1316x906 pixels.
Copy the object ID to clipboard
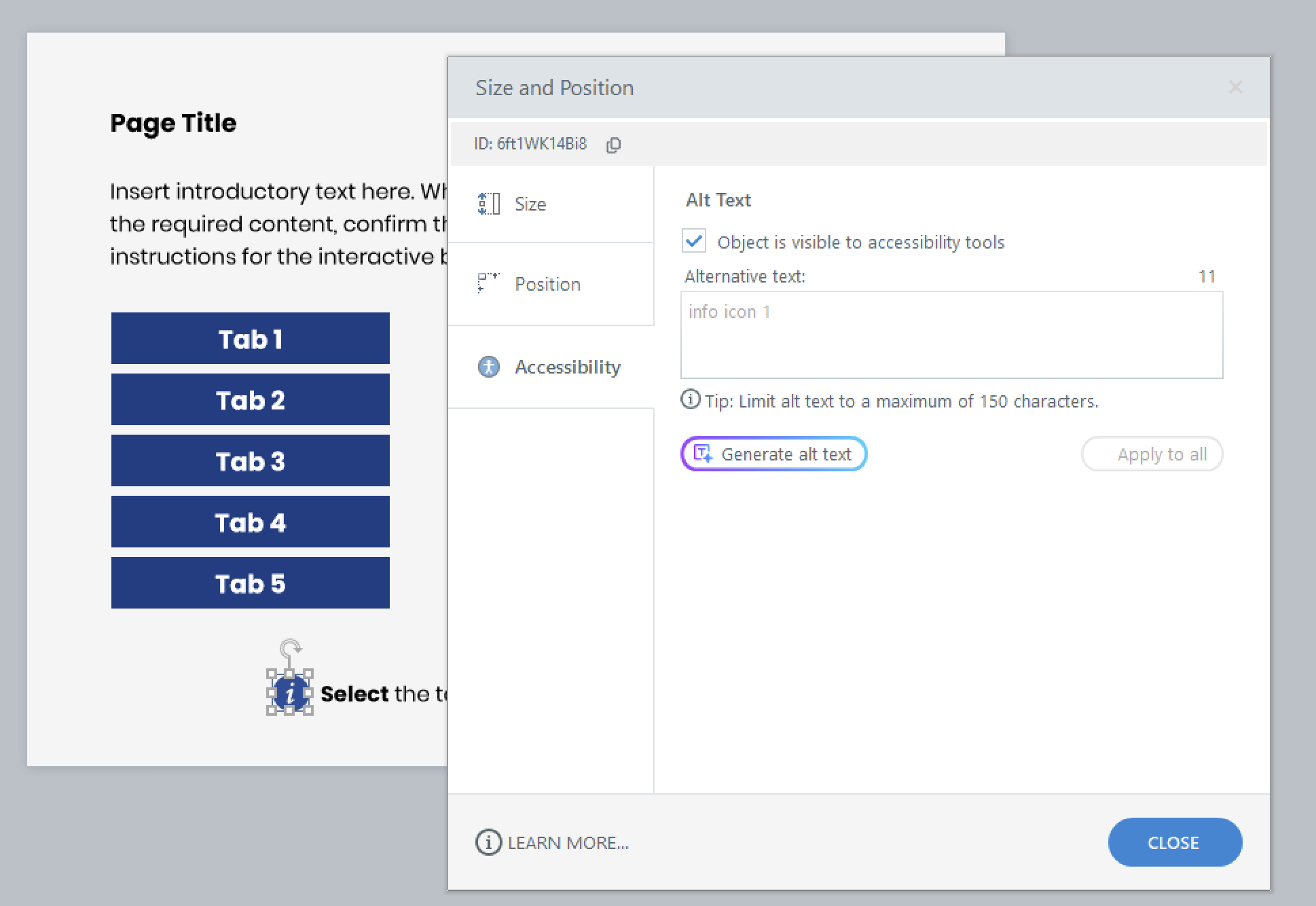point(613,145)
